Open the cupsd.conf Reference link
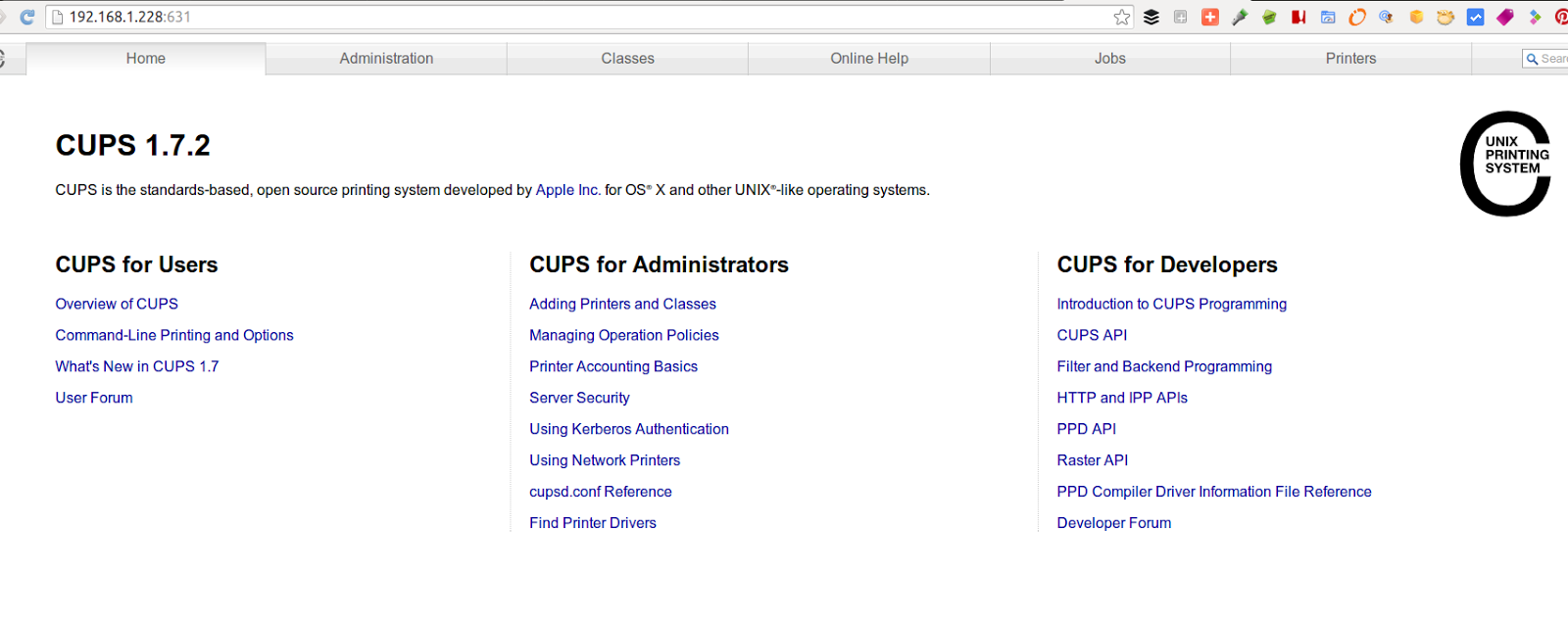Screen dimensions: 1568x621 (600, 492)
